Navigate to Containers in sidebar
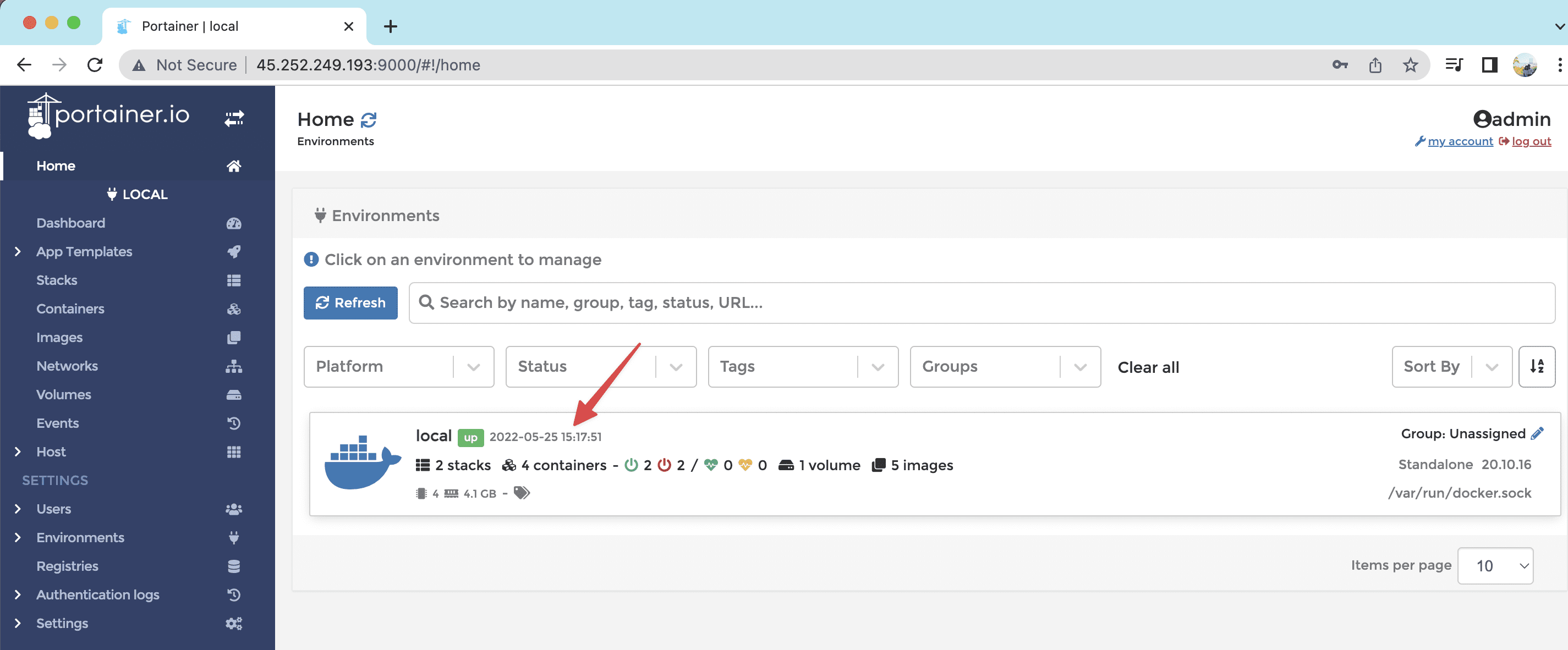The width and height of the screenshot is (1568, 650). 70,308
